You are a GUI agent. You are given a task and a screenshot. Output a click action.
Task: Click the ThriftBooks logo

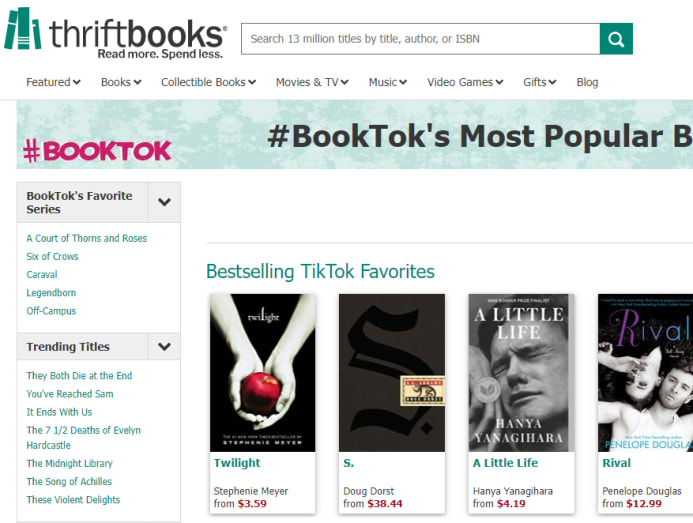pos(115,35)
